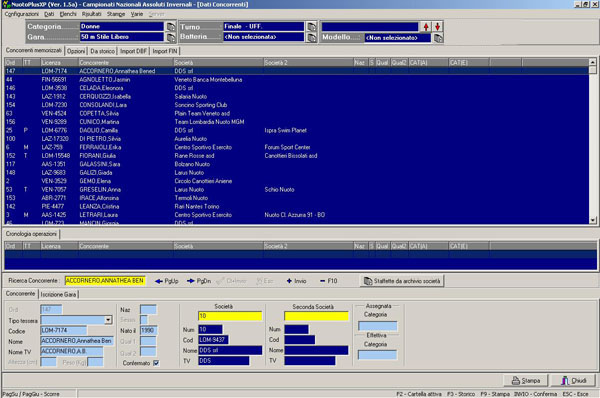Click the red down arrow button
Screen dimensions: 600x398
click(x=437, y=27)
